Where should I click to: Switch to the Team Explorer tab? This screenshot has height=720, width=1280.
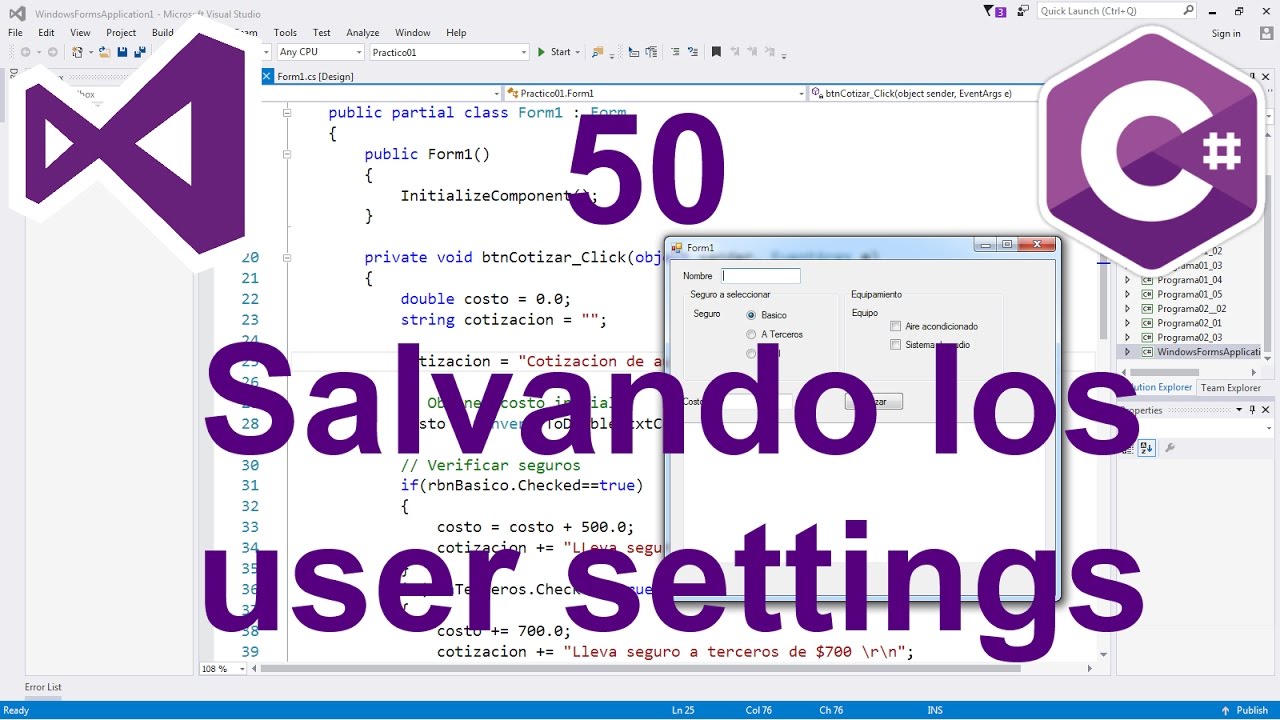click(x=1230, y=388)
